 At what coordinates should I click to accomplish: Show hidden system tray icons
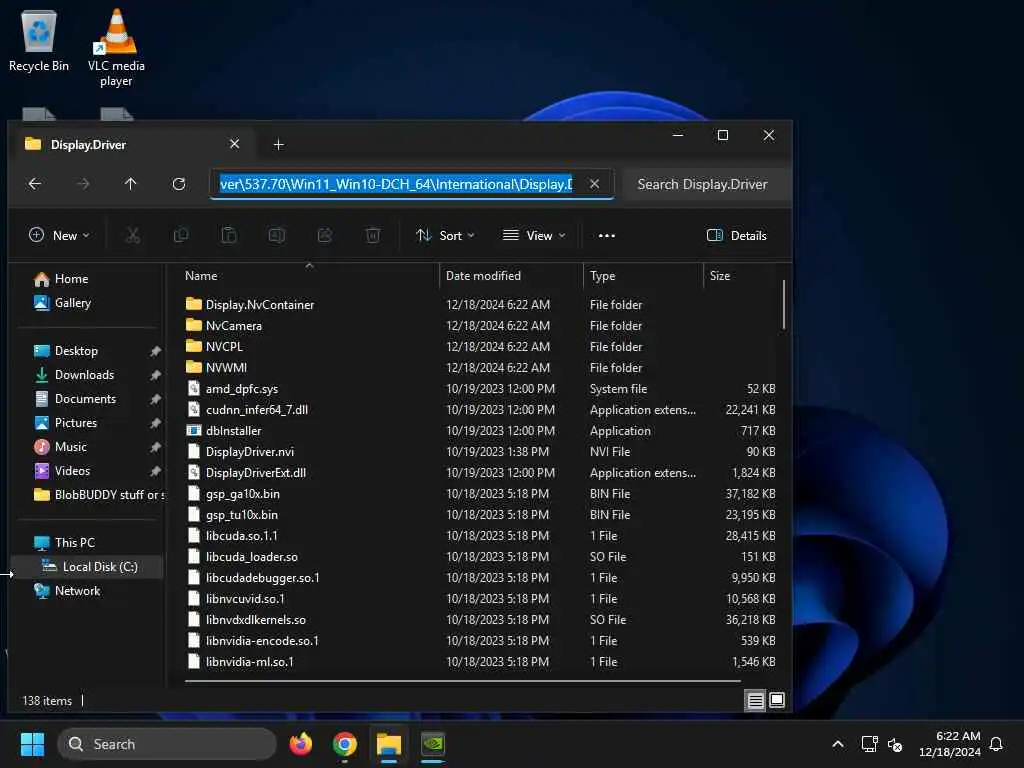(838, 744)
